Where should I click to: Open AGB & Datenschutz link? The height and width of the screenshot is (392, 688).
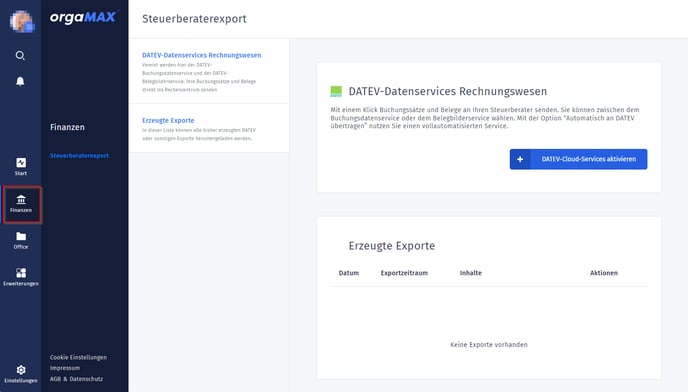click(x=76, y=379)
